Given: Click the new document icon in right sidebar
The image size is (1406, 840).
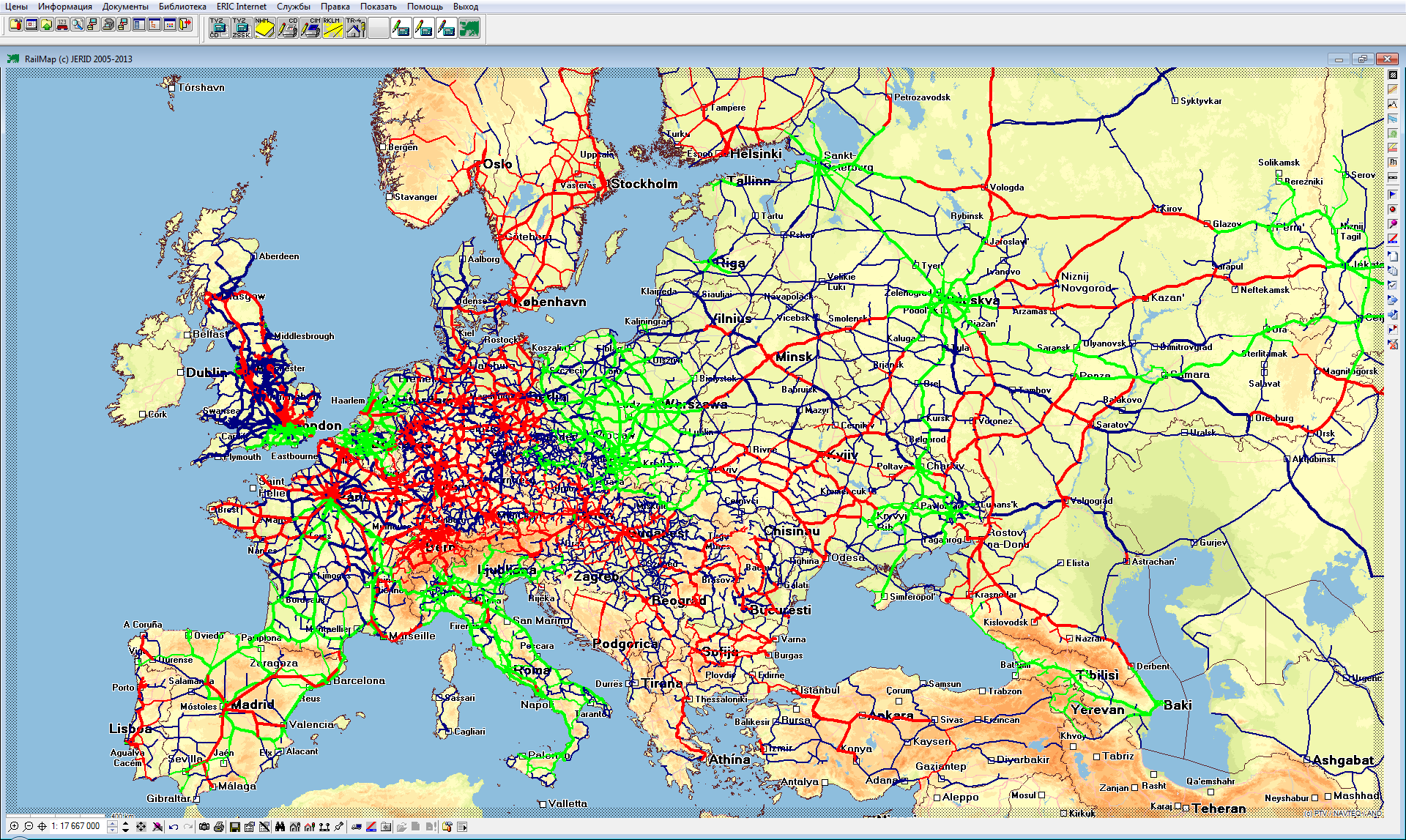Looking at the screenshot, I should [1393, 256].
